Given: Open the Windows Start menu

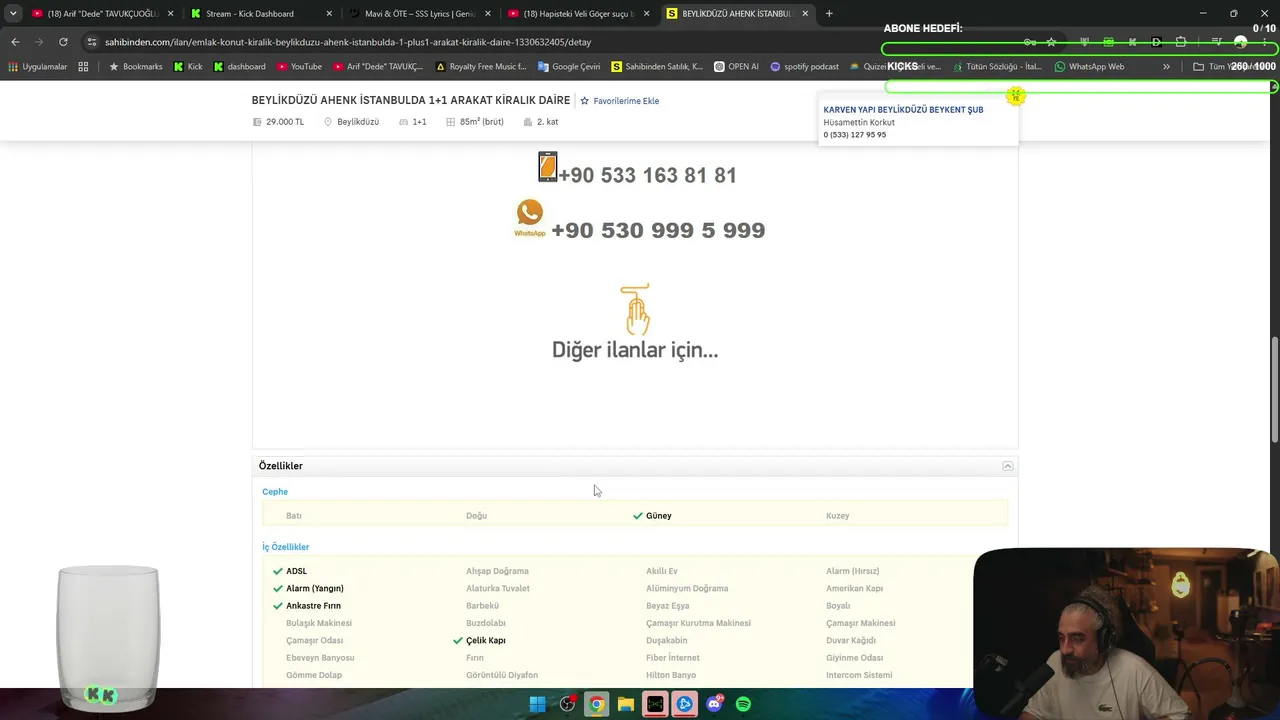Looking at the screenshot, I should coord(537,704).
